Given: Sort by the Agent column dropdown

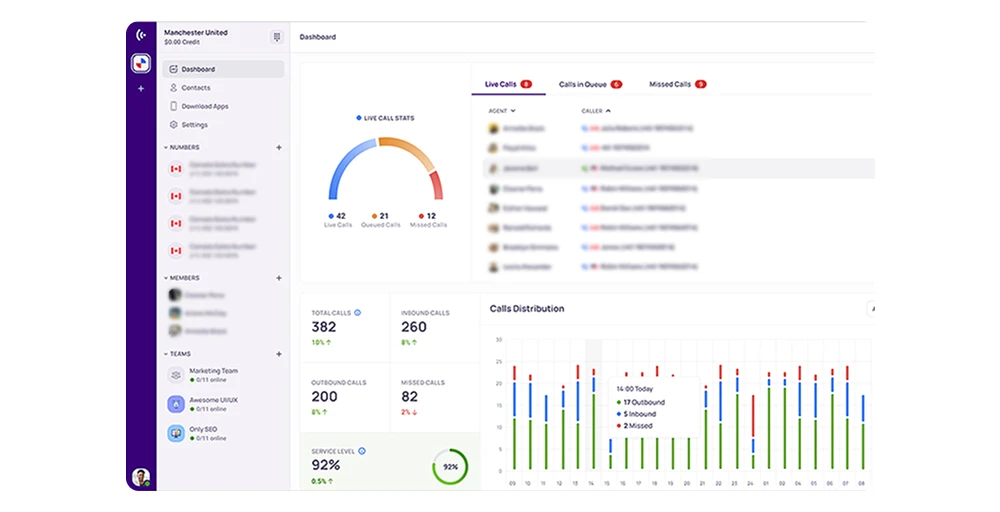Looking at the screenshot, I should pyautogui.click(x=502, y=111).
